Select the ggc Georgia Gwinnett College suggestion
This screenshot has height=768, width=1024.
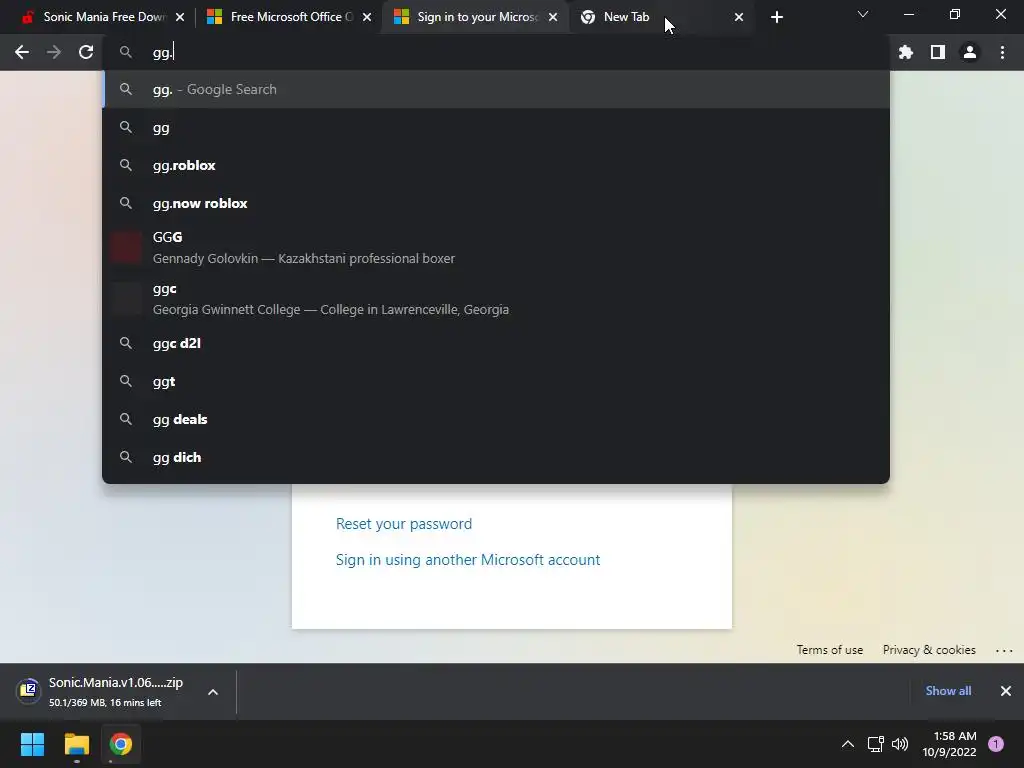(x=496, y=298)
